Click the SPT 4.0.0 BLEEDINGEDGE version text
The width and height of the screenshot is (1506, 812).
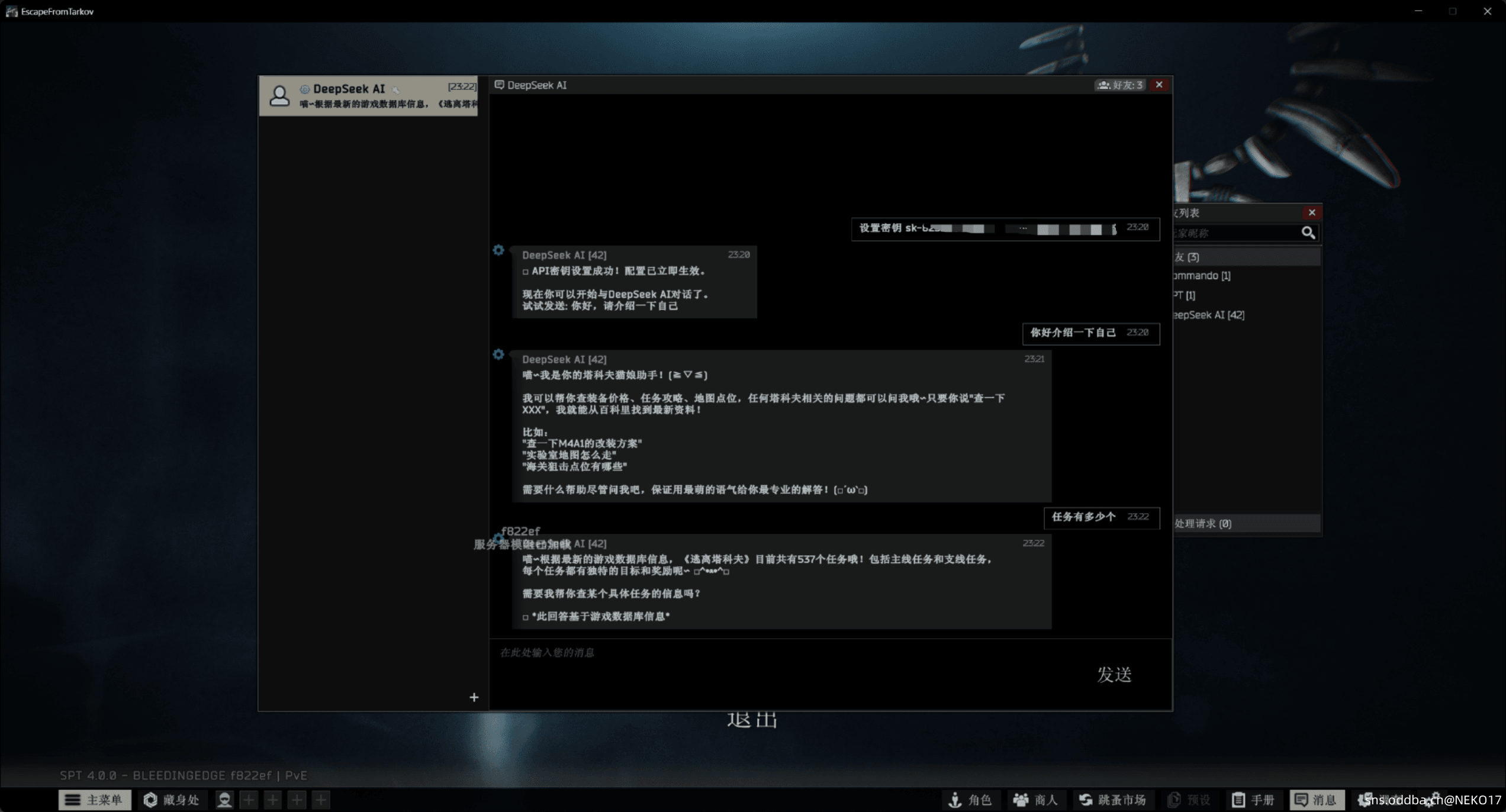pyautogui.click(x=184, y=775)
